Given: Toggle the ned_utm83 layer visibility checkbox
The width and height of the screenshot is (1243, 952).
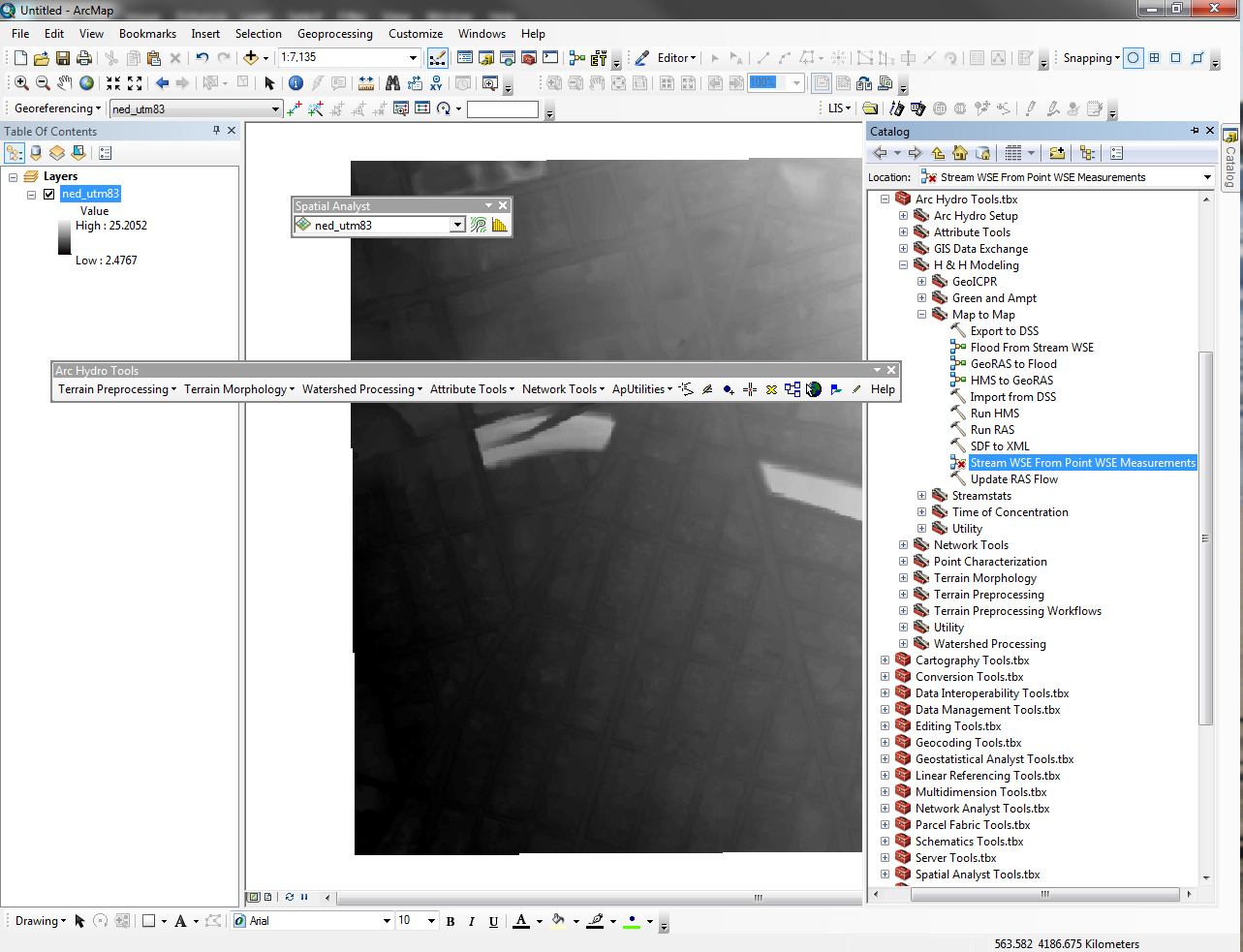Looking at the screenshot, I should pos(49,194).
